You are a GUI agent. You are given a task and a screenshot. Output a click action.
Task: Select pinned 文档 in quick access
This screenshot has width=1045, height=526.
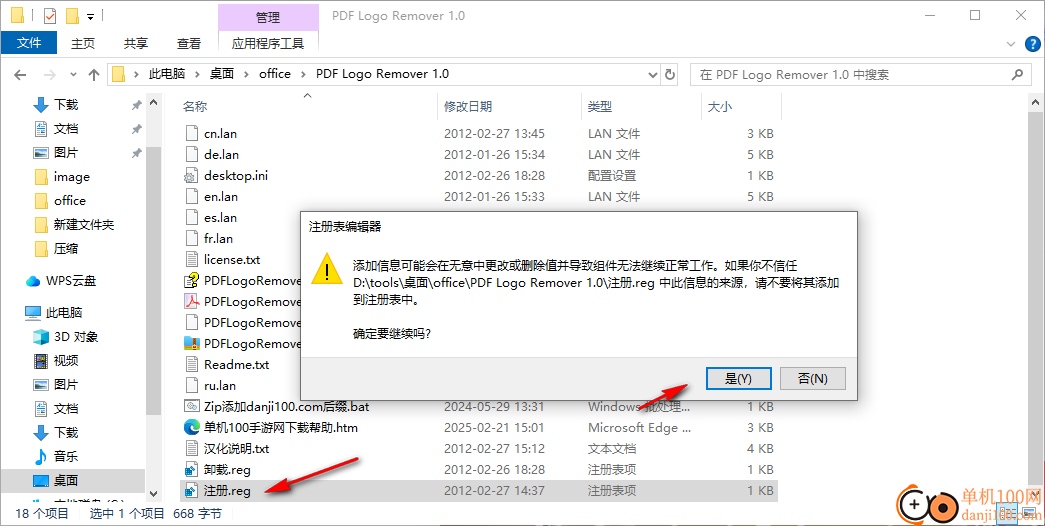[x=66, y=129]
